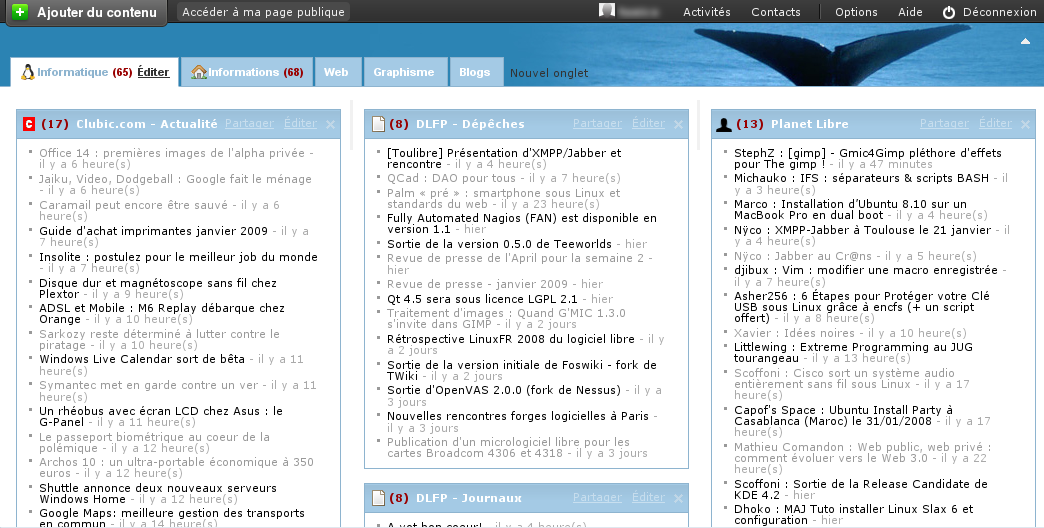Open the Activités menu
This screenshot has height=528, width=1044.
point(706,12)
